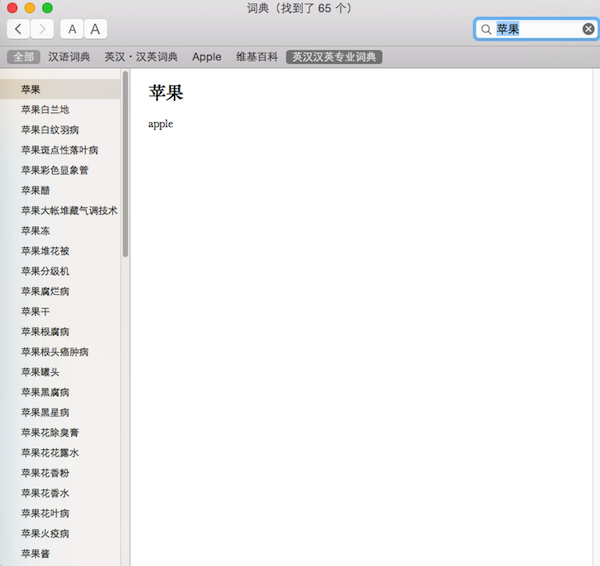Minimize the dictionary window with yellow button

click(x=30, y=8)
